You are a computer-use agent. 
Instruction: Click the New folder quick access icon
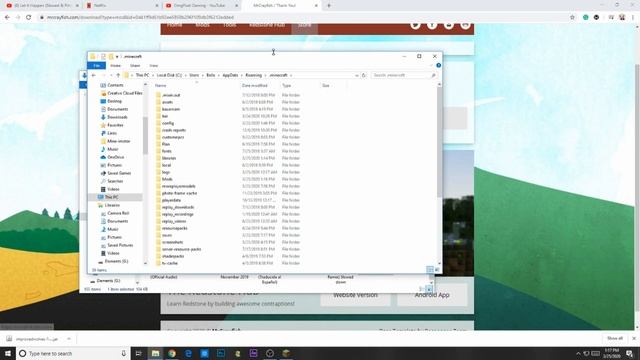111,56
